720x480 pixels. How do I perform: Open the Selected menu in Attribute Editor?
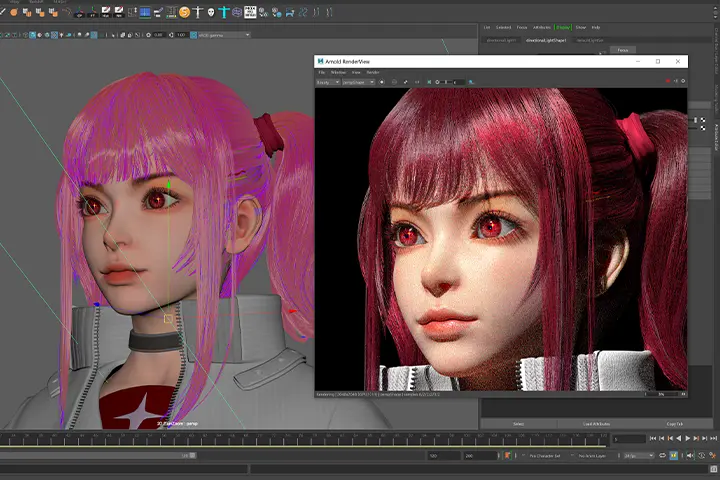(503, 28)
